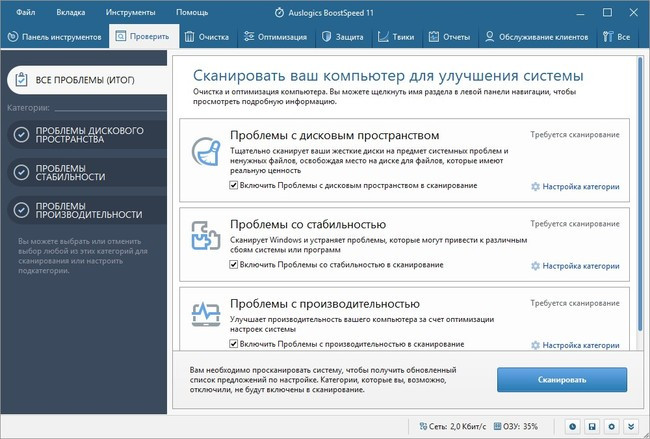The width and height of the screenshot is (650, 439).
Task: Click the disk space broom icon
Action: pyautogui.click(x=207, y=154)
